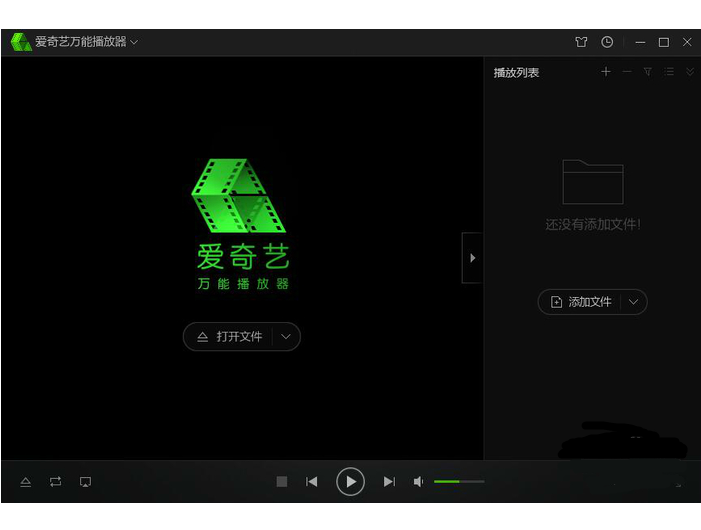Click 添加文件 button
701x530 pixels.
tap(580, 302)
